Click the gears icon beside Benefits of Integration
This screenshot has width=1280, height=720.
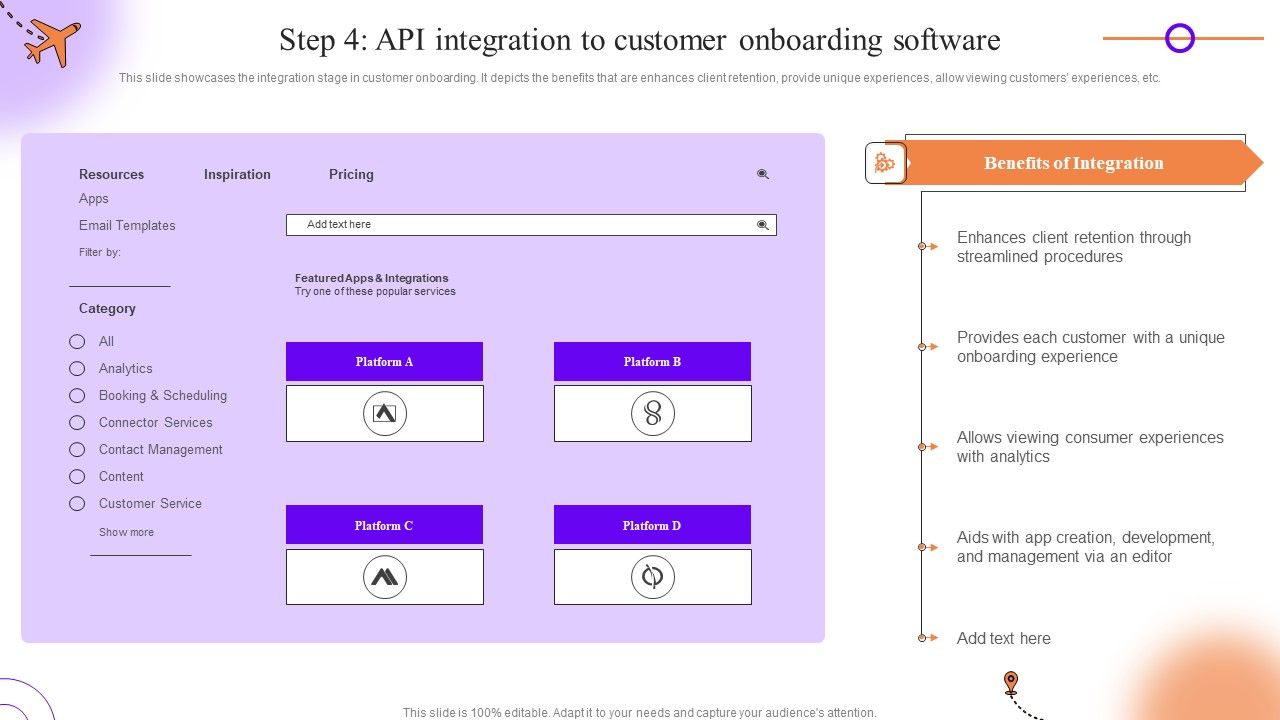(x=885, y=163)
